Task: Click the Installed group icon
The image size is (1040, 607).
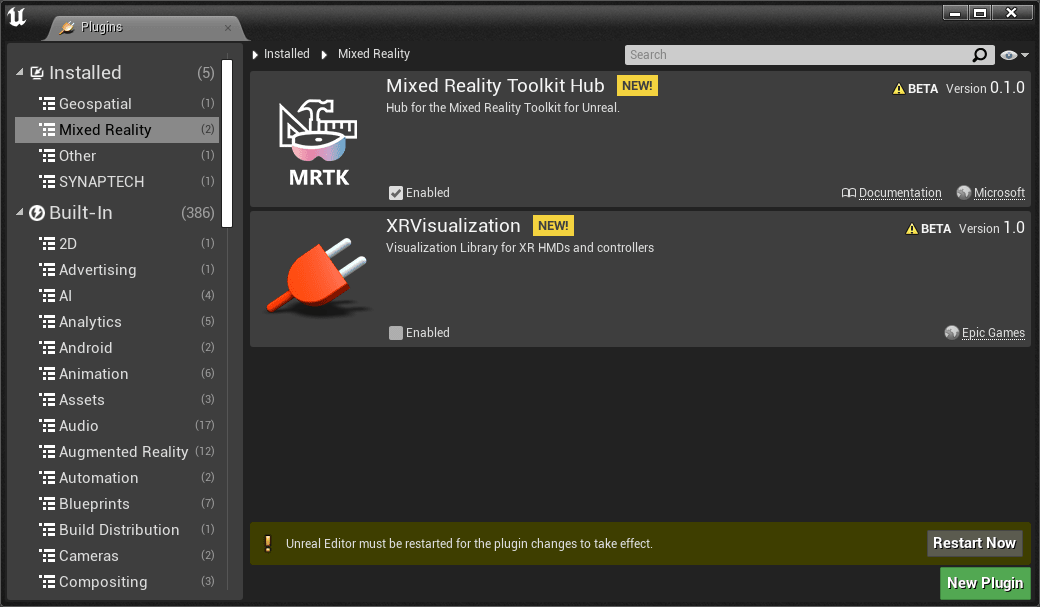Action: [x=37, y=73]
